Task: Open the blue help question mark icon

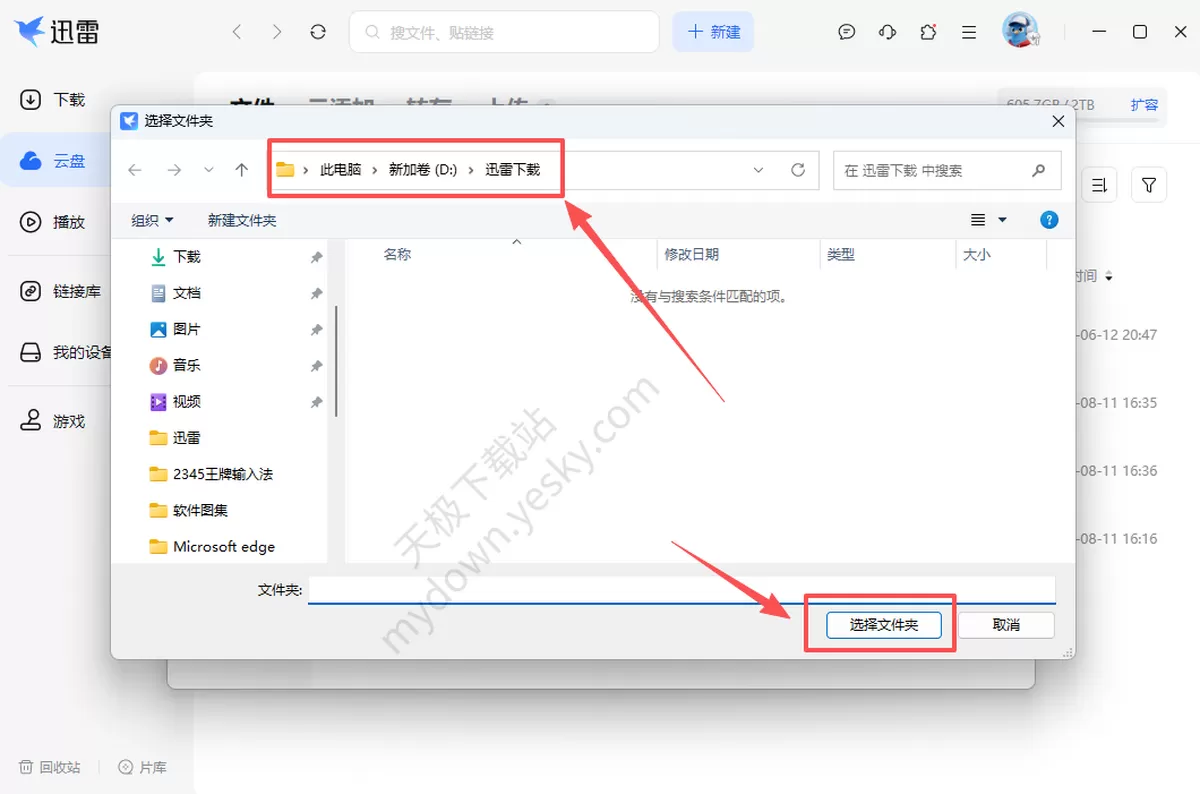Action: click(x=1049, y=220)
